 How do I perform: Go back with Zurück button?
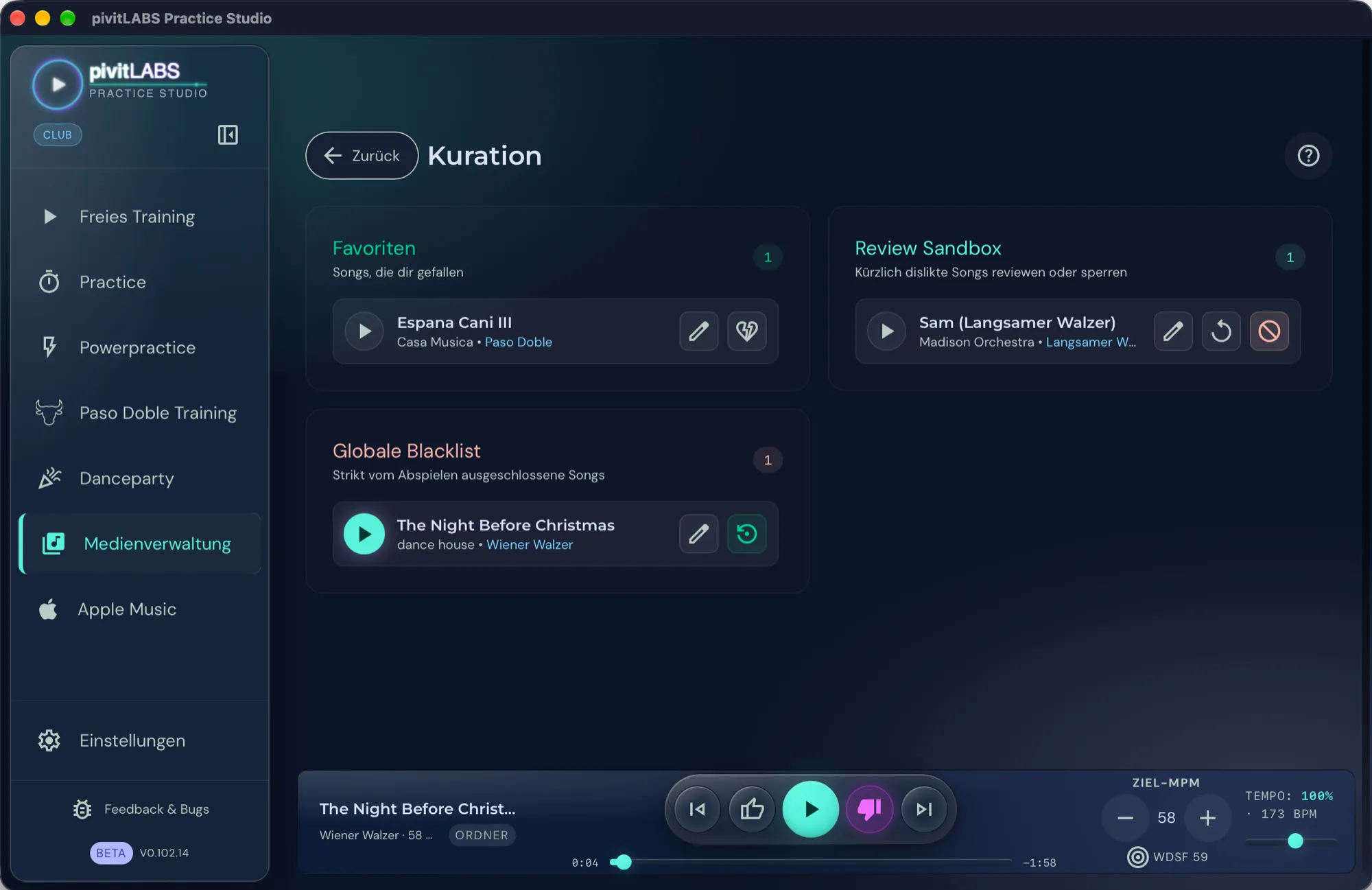[362, 156]
